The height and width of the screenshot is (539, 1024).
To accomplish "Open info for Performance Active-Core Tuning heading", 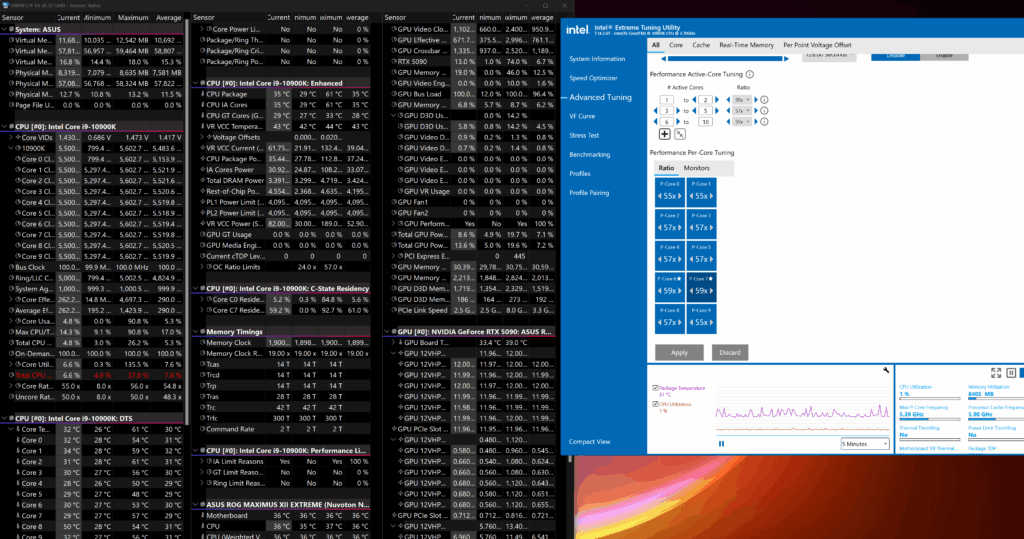I will [750, 74].
